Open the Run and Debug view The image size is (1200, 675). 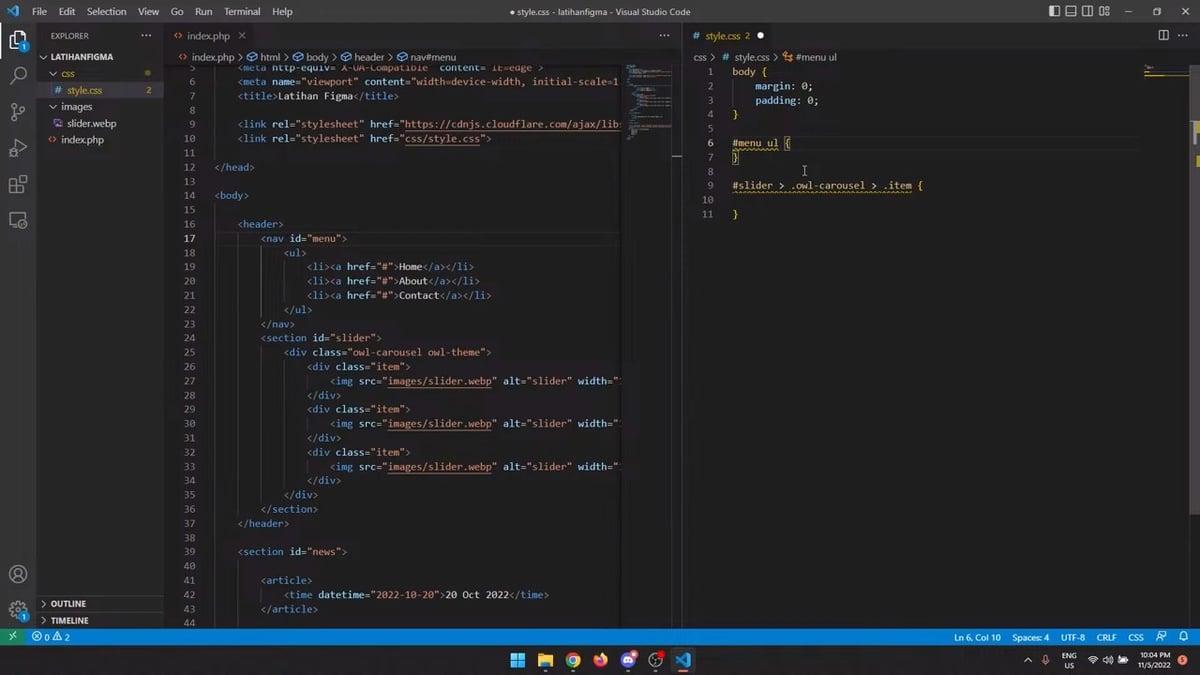(x=18, y=148)
